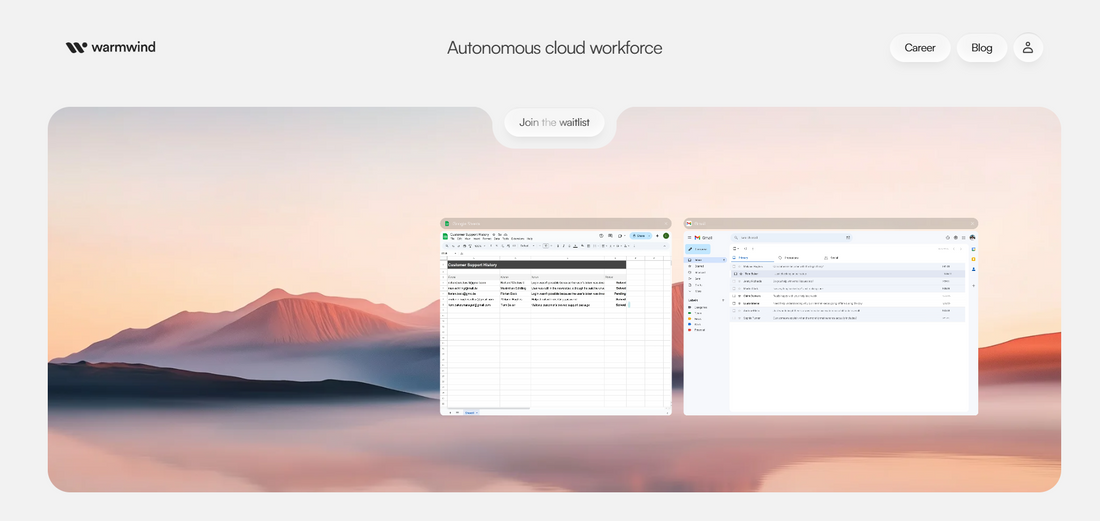
Task: Switch to the Social tab in Gmail
Action: coord(833,258)
